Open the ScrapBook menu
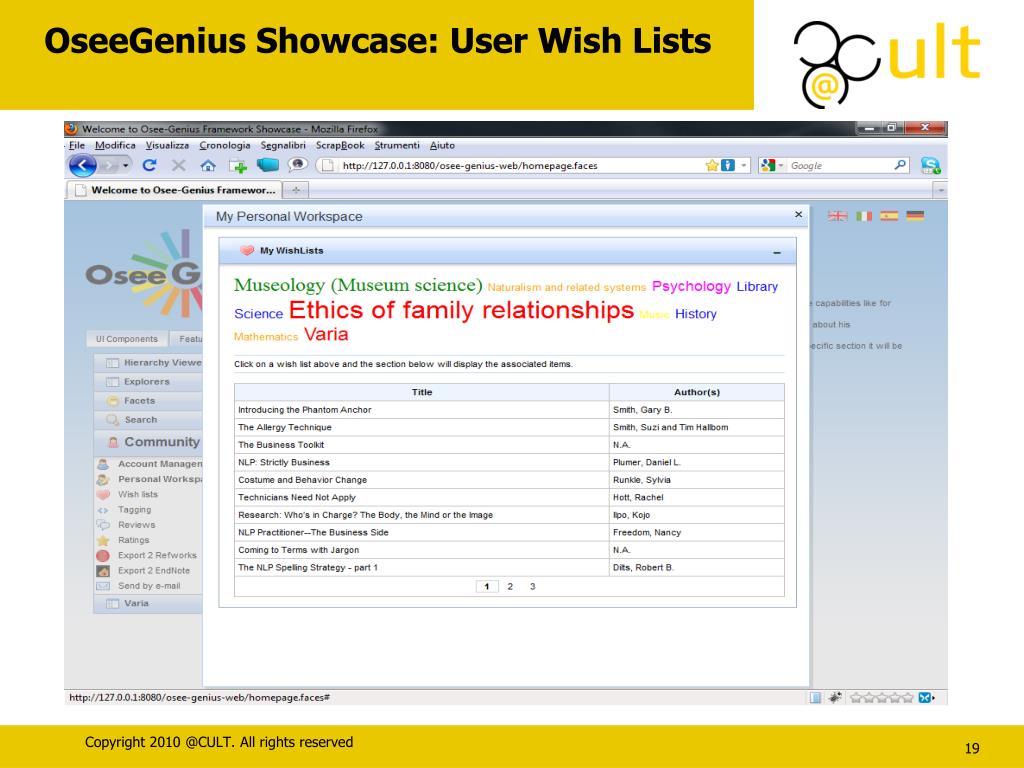The image size is (1024, 768). (340, 146)
